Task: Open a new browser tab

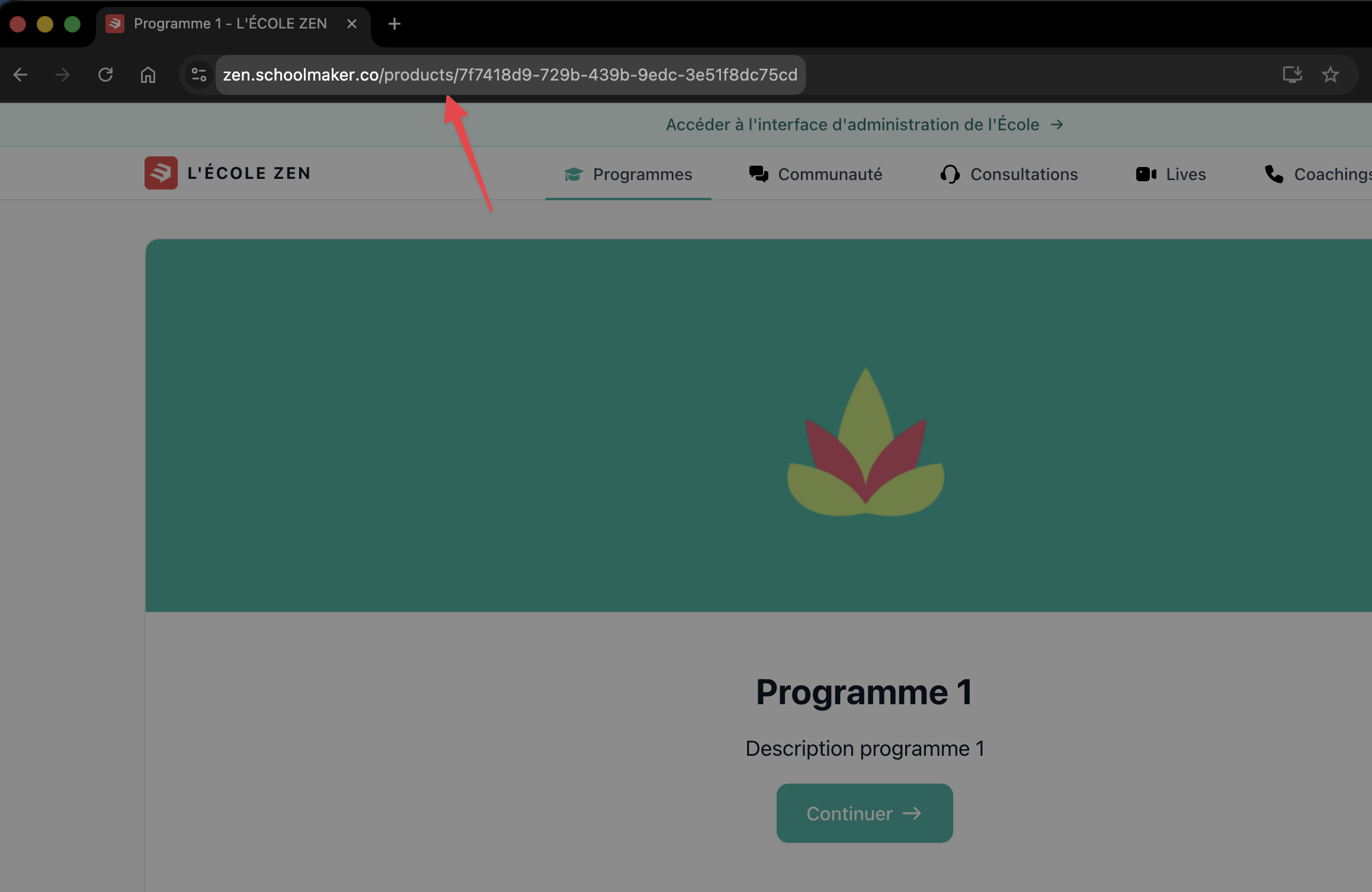Action: click(x=395, y=24)
